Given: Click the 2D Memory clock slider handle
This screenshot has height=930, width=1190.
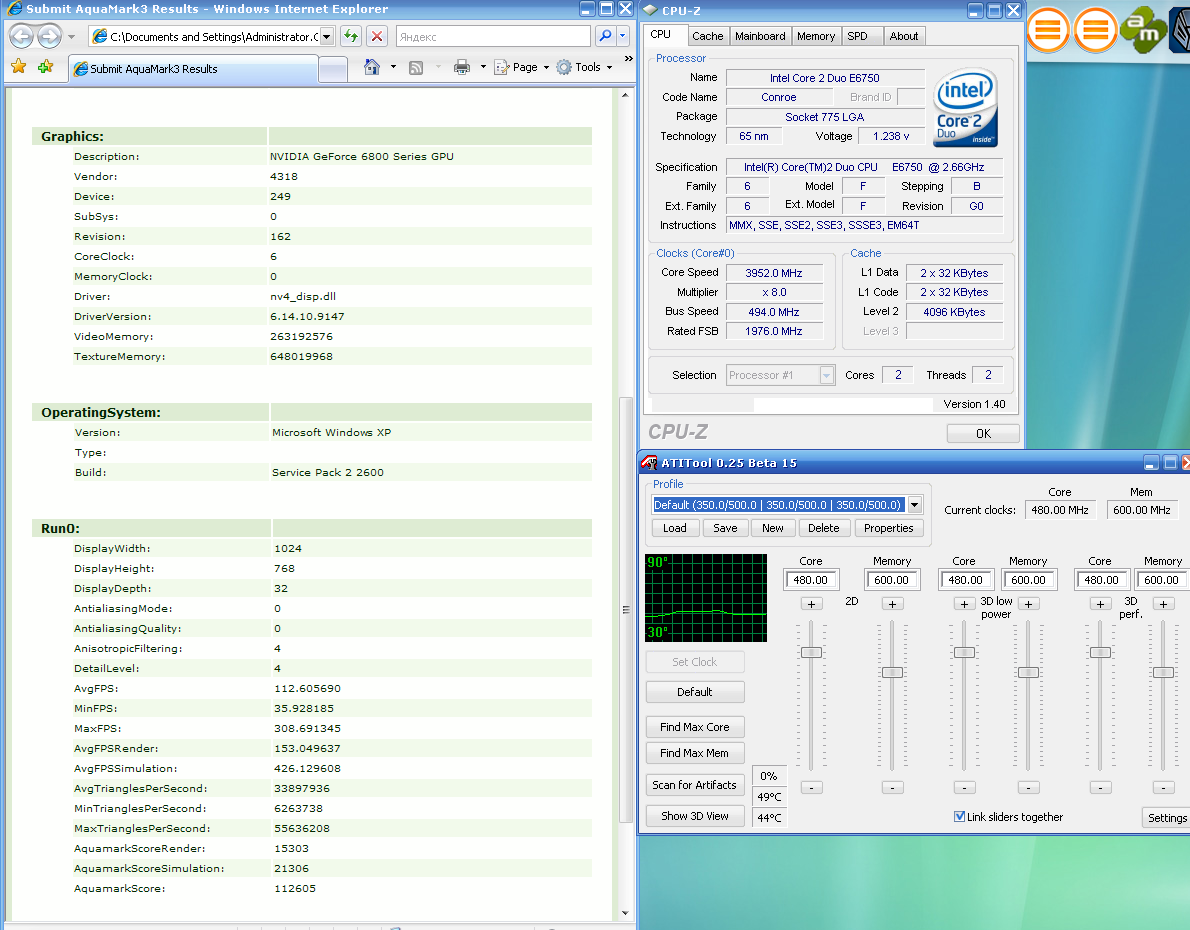Looking at the screenshot, I should (x=892, y=672).
